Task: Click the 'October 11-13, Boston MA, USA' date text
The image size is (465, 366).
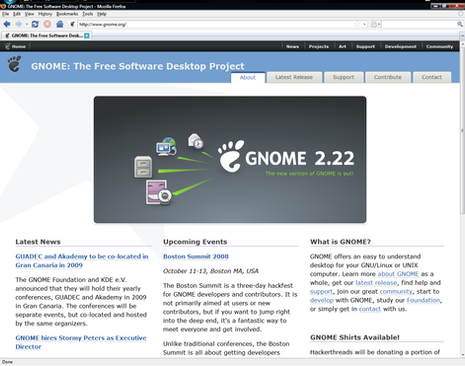Action: pyautogui.click(x=211, y=271)
